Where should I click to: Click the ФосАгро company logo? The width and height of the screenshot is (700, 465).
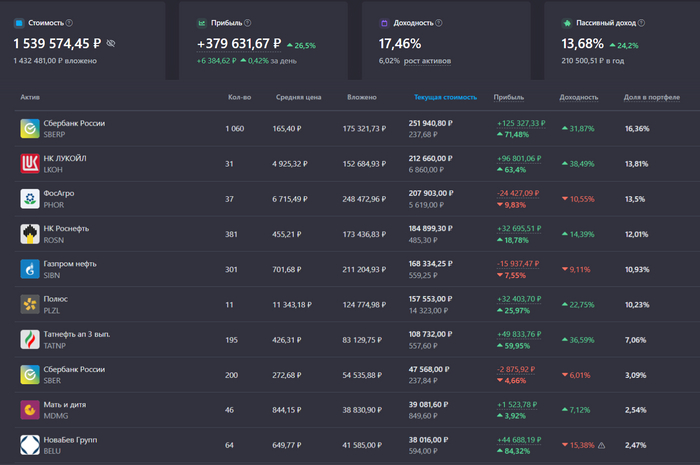pyautogui.click(x=30, y=199)
